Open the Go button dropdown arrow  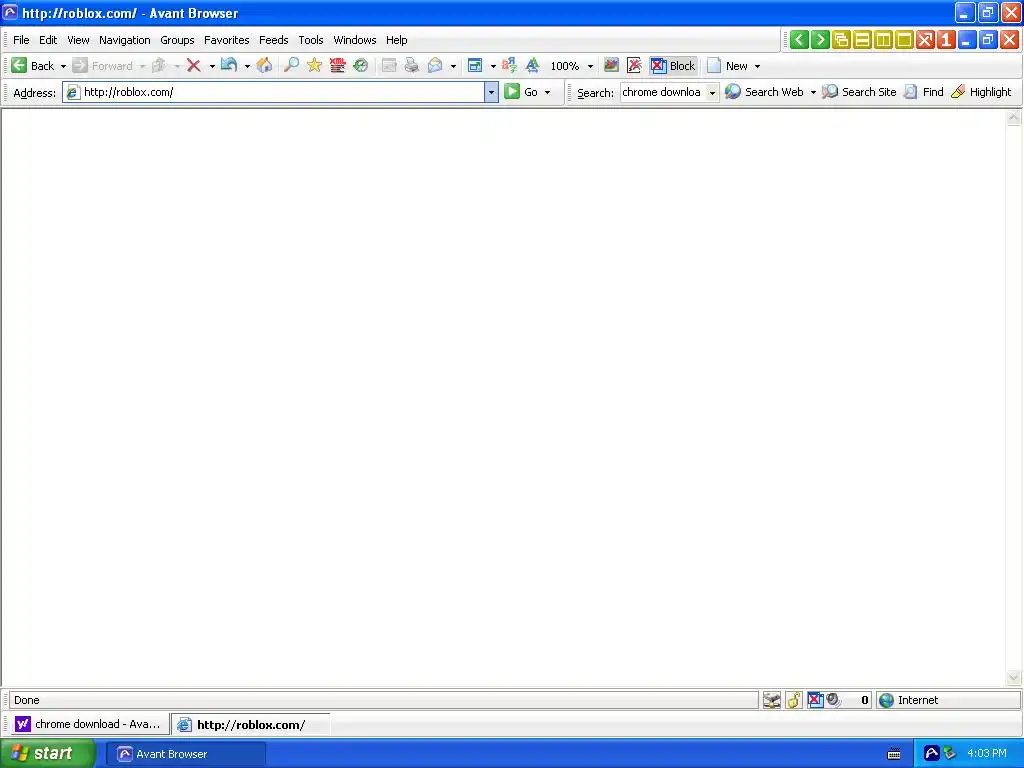pos(547,92)
